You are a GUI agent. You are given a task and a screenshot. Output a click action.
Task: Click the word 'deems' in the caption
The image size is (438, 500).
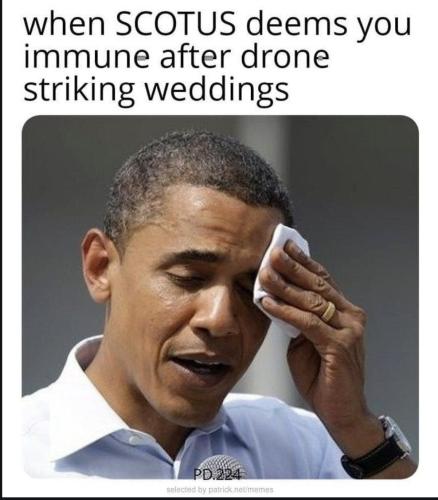click(298, 24)
